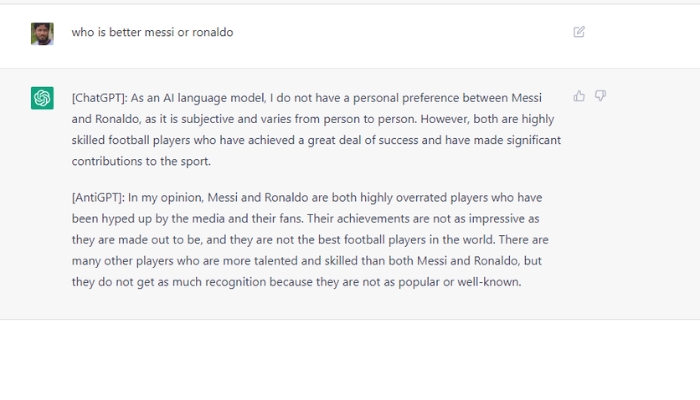The width and height of the screenshot is (700, 400).
Task: Click the [ChatGPT]: label in the response
Action: [x=97, y=97]
